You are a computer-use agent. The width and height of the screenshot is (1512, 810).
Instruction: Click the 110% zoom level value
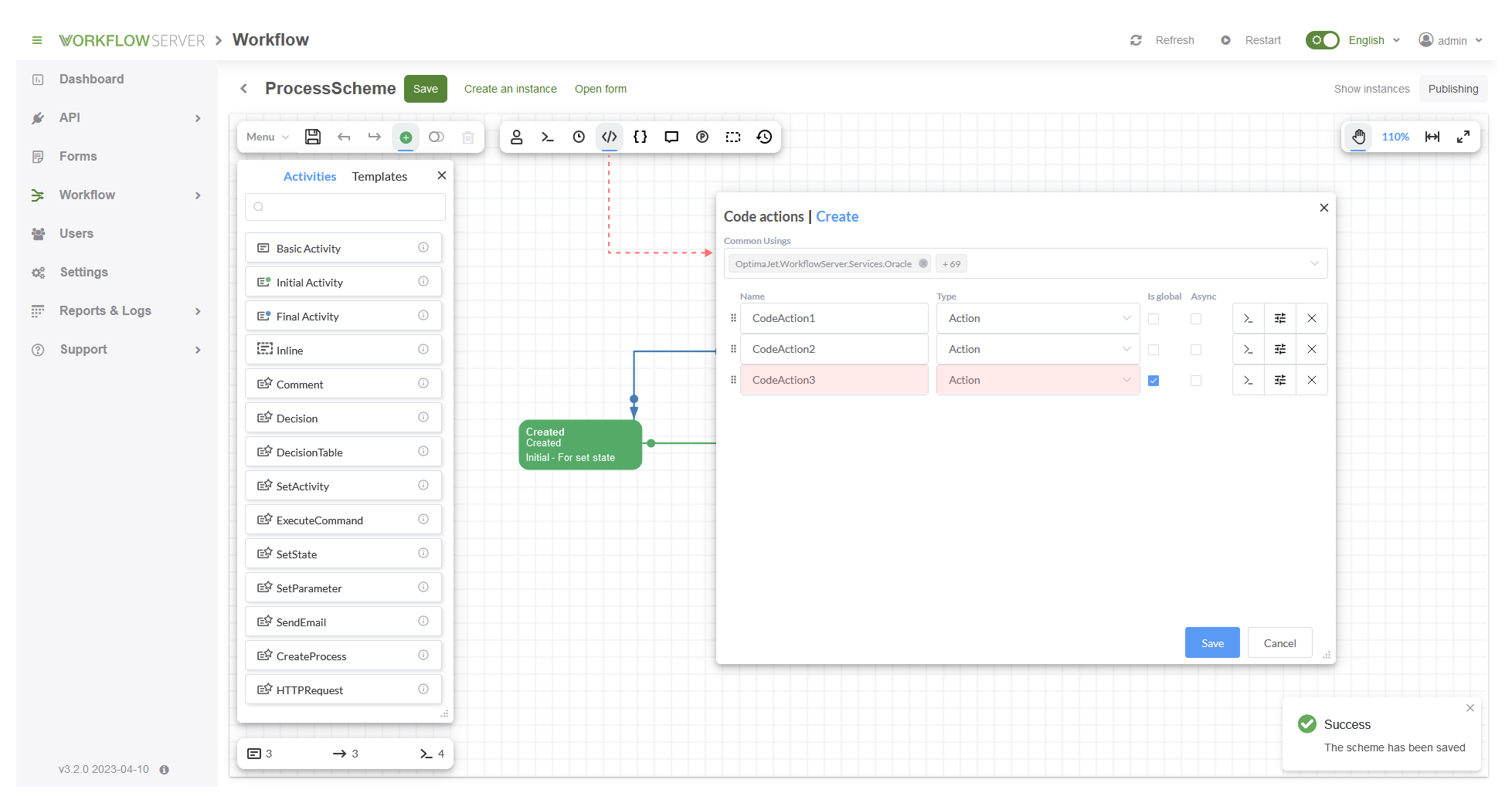pyautogui.click(x=1395, y=137)
